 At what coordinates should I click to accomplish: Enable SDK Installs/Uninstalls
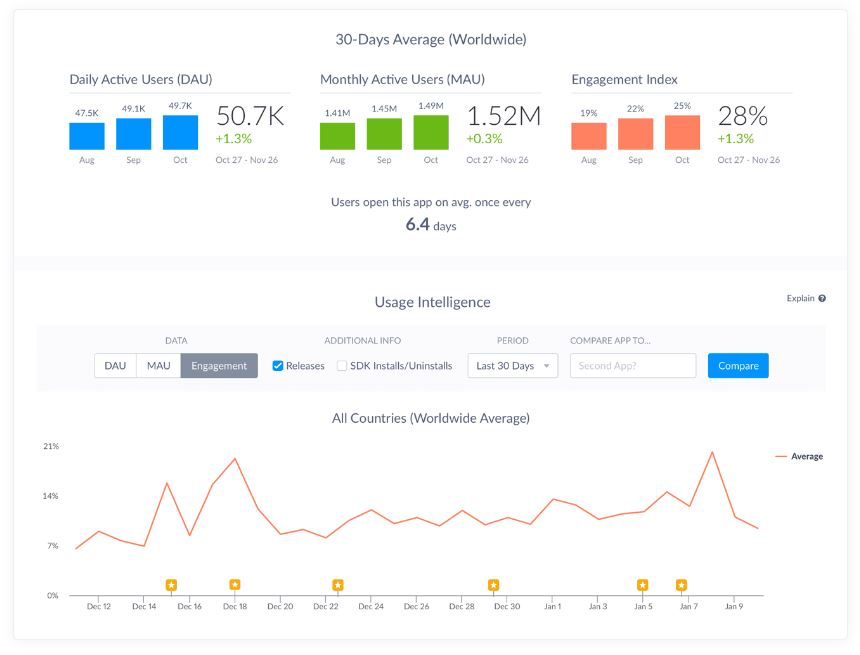click(x=340, y=365)
